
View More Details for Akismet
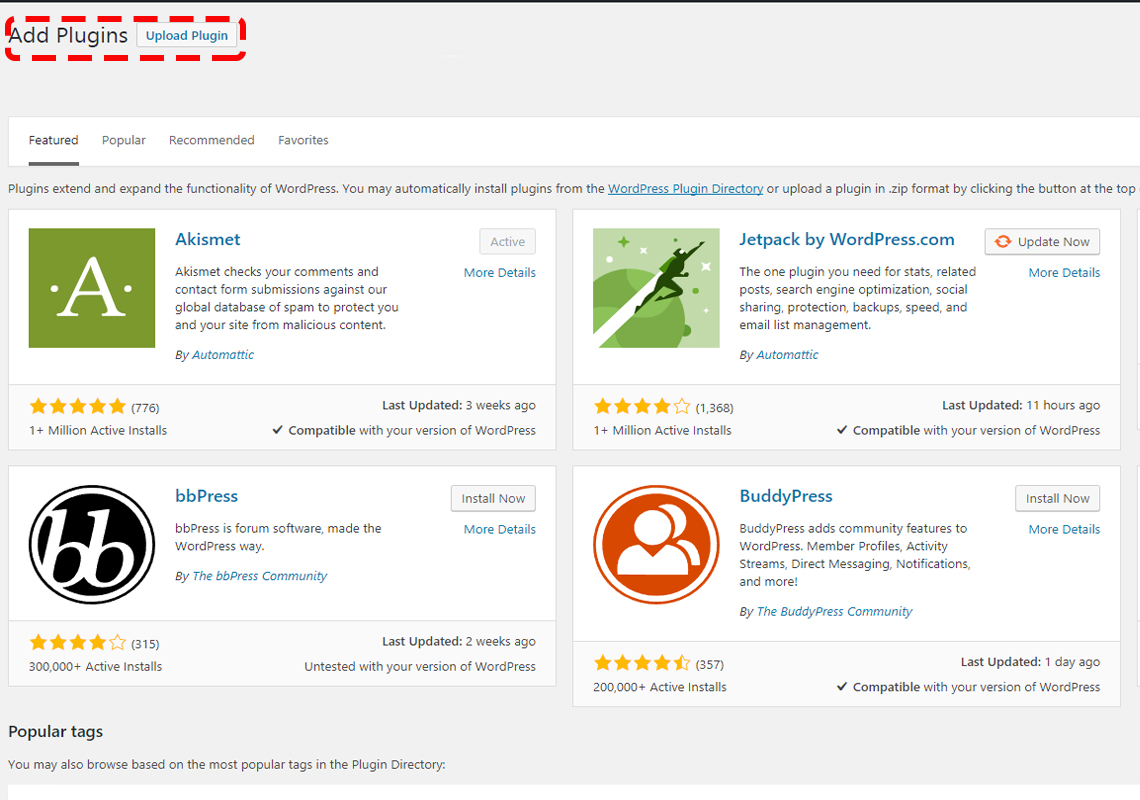pyautogui.click(x=499, y=273)
